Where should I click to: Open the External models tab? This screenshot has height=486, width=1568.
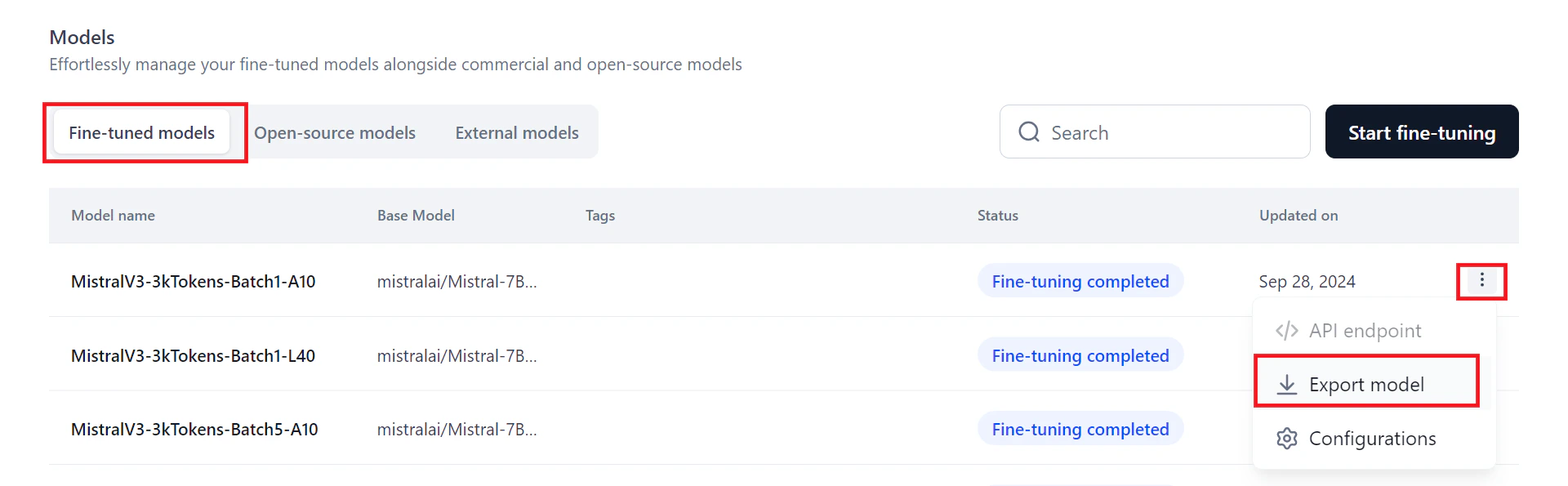point(516,132)
